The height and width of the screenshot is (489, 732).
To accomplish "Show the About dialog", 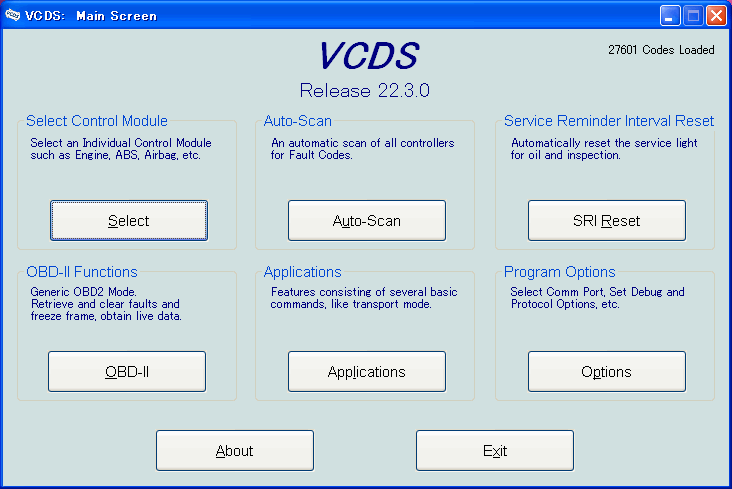I will point(235,450).
